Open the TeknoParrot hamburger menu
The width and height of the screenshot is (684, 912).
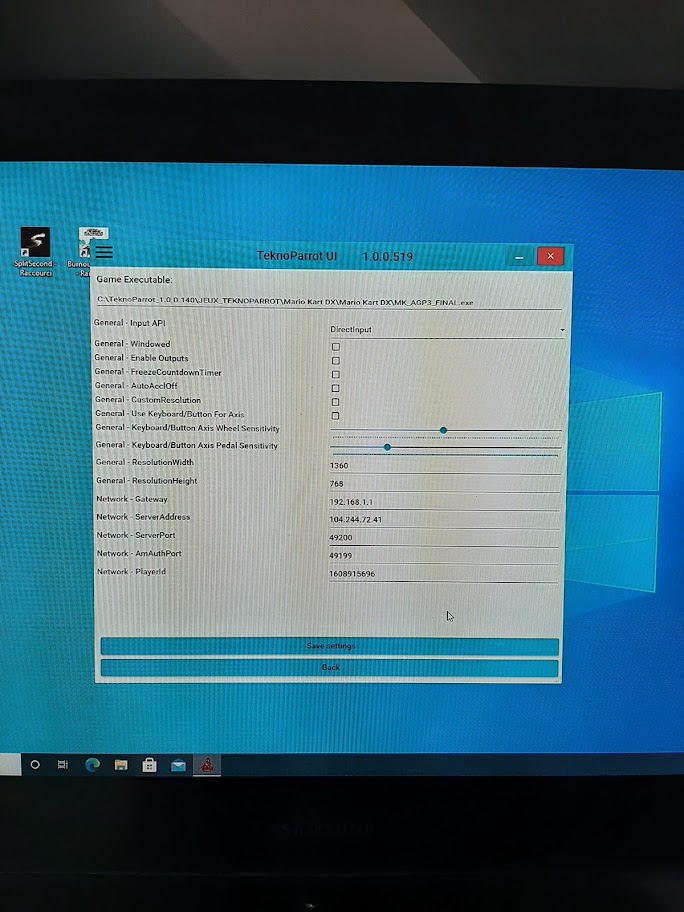[x=104, y=253]
